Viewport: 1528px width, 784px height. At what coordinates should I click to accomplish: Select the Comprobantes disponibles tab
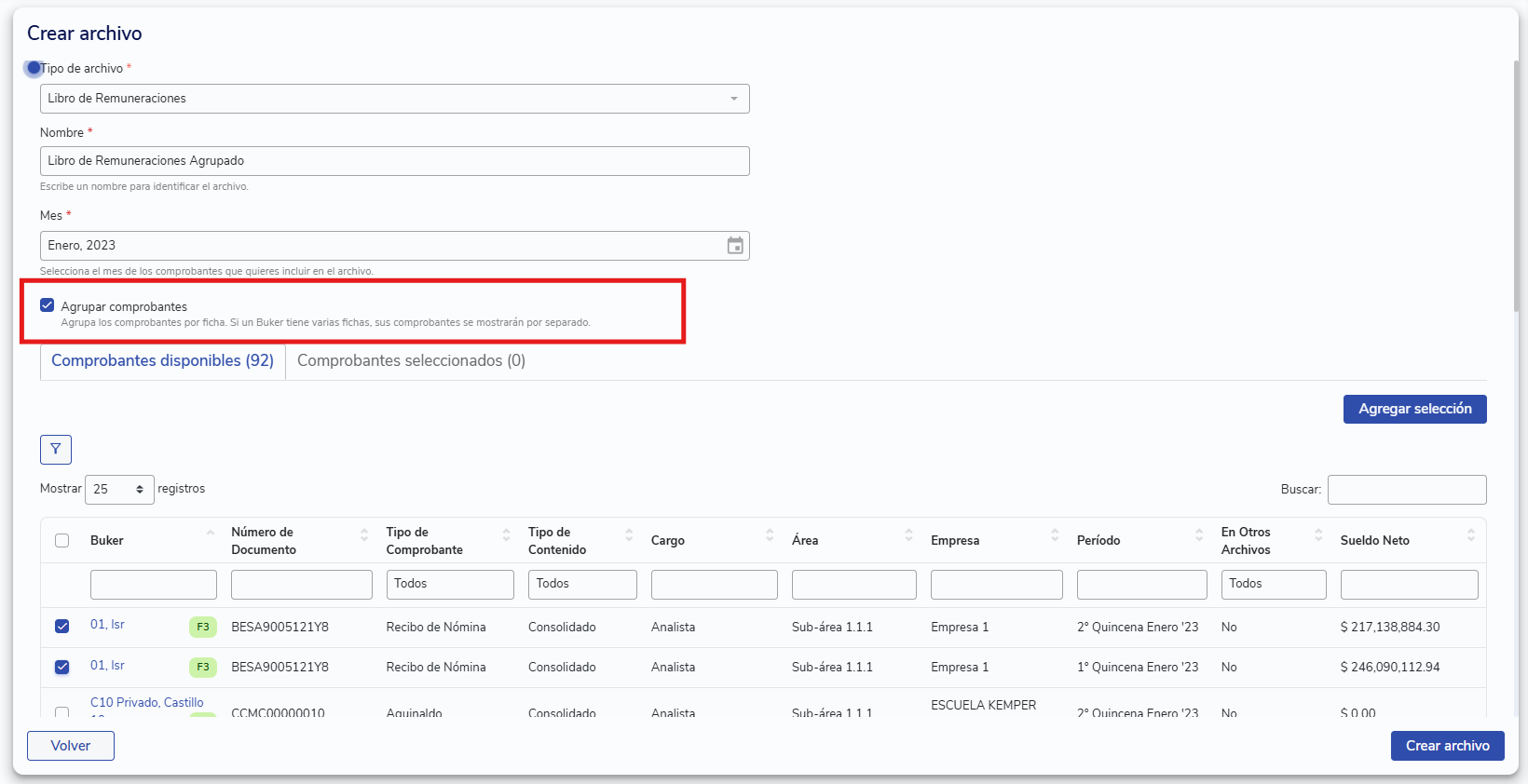[x=162, y=361]
